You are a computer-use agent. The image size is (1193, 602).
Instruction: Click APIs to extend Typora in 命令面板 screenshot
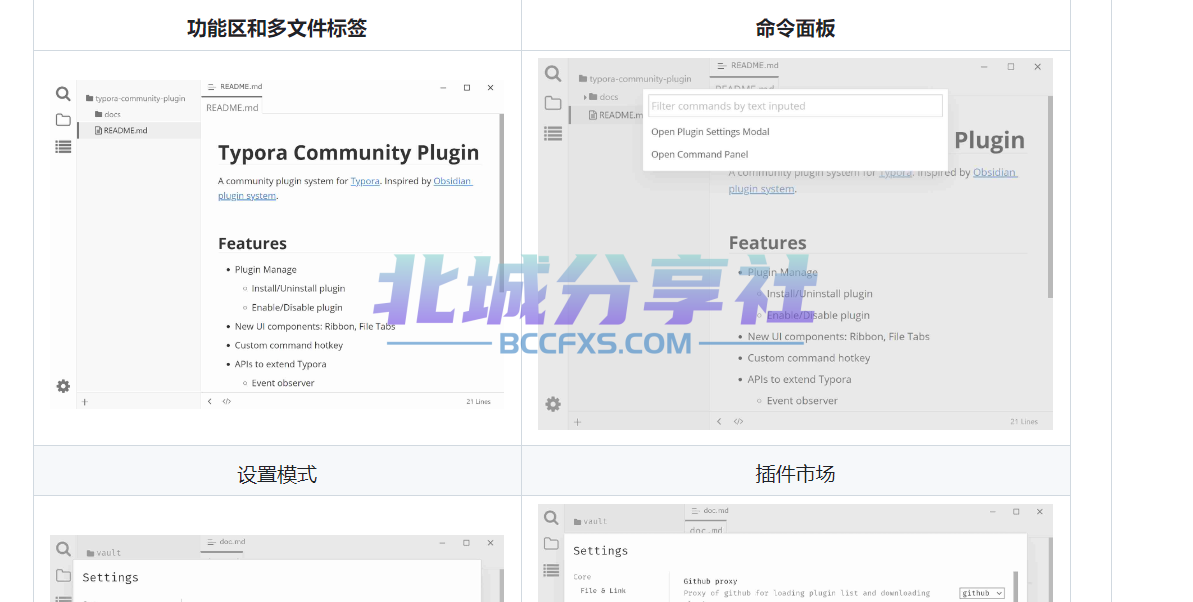[x=799, y=380]
